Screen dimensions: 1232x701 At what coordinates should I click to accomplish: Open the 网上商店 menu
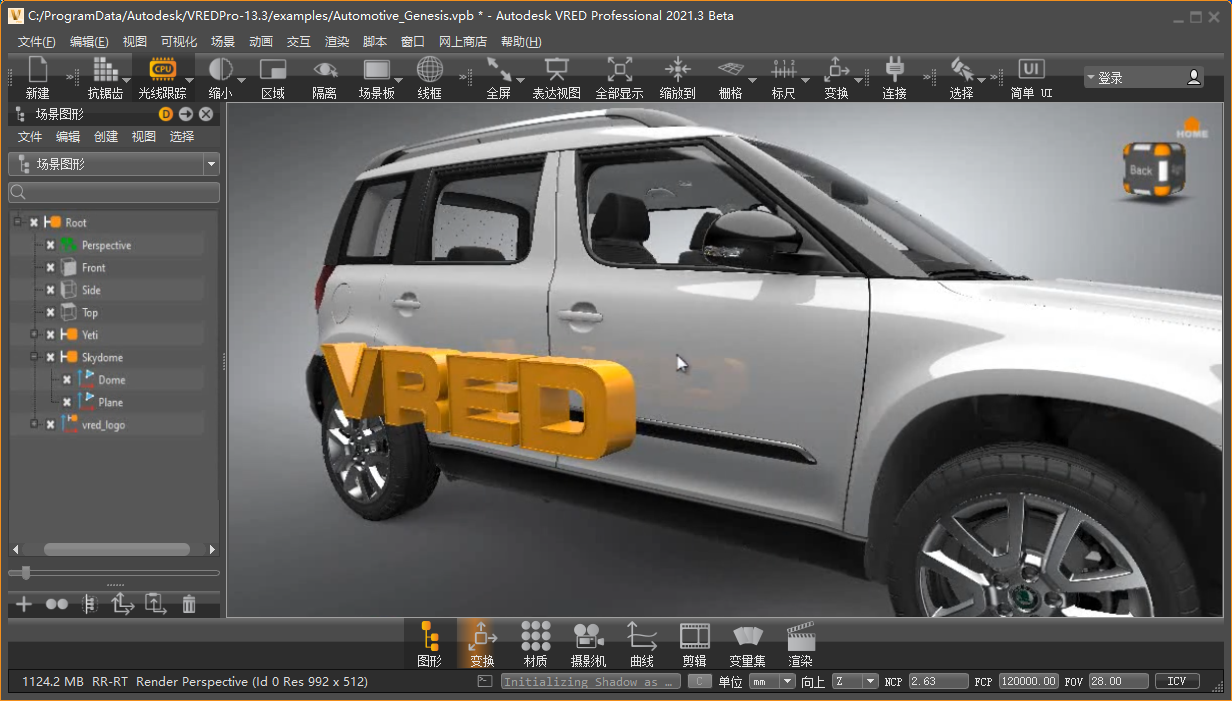(x=463, y=41)
